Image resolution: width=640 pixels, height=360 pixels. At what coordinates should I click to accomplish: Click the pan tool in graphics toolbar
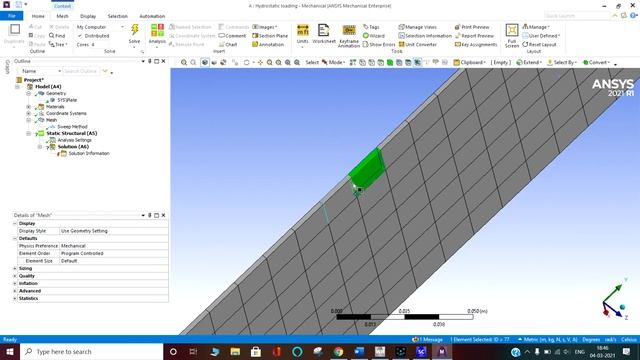click(260, 62)
